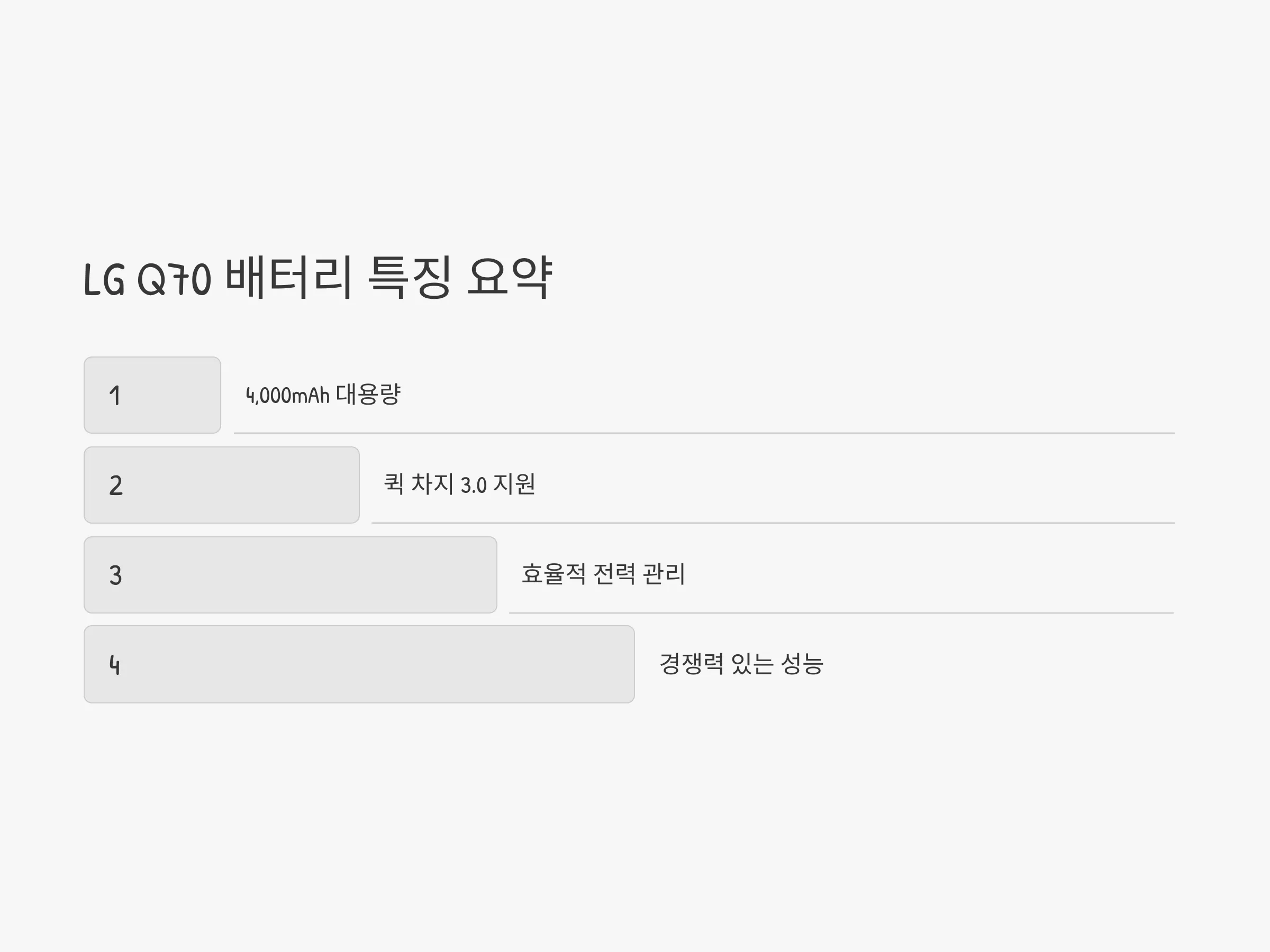Click the divider line under 효율적 전력 관리
Viewport: 1270px width, 952px height.
point(841,613)
